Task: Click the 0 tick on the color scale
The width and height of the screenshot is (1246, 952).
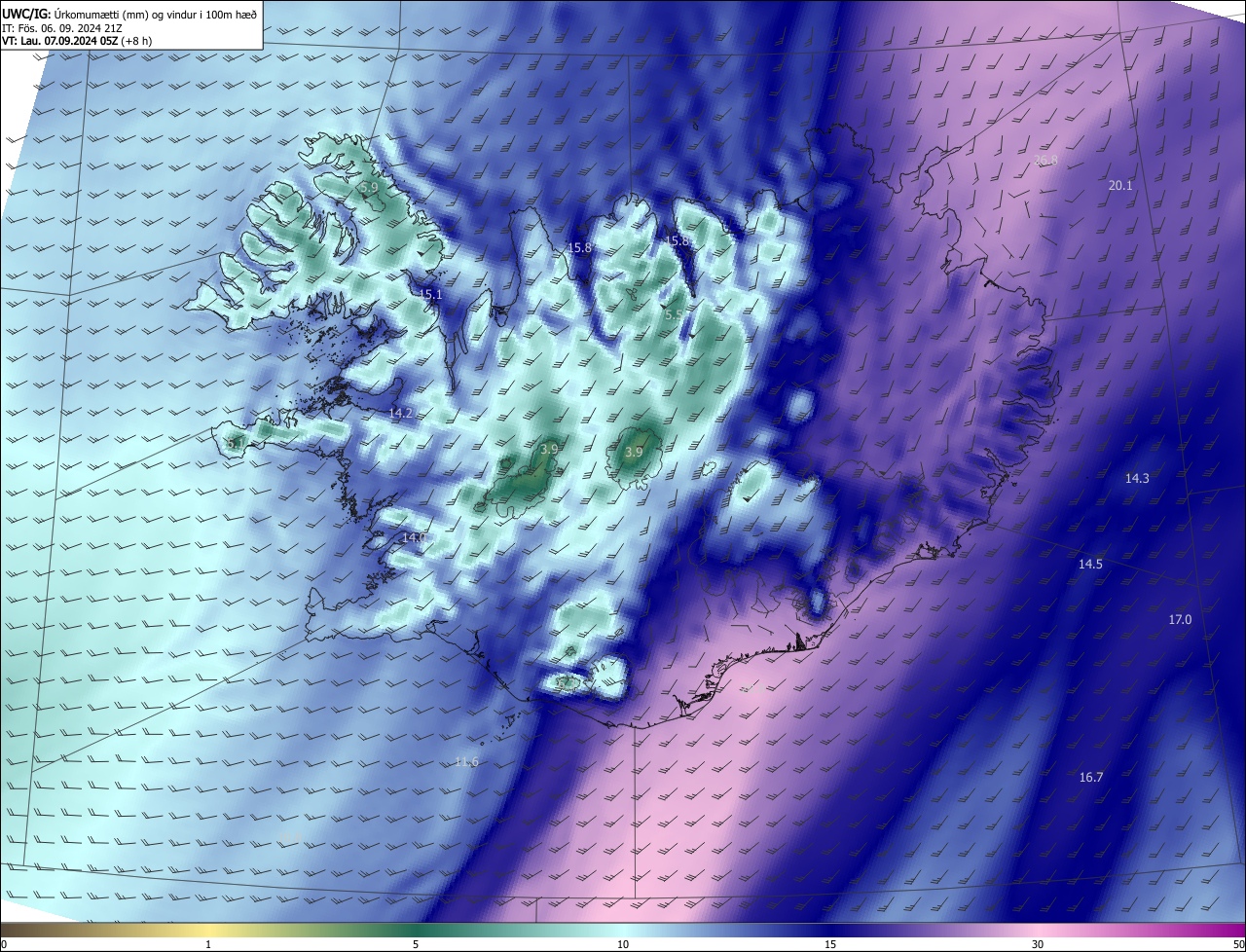Action: click(4, 944)
